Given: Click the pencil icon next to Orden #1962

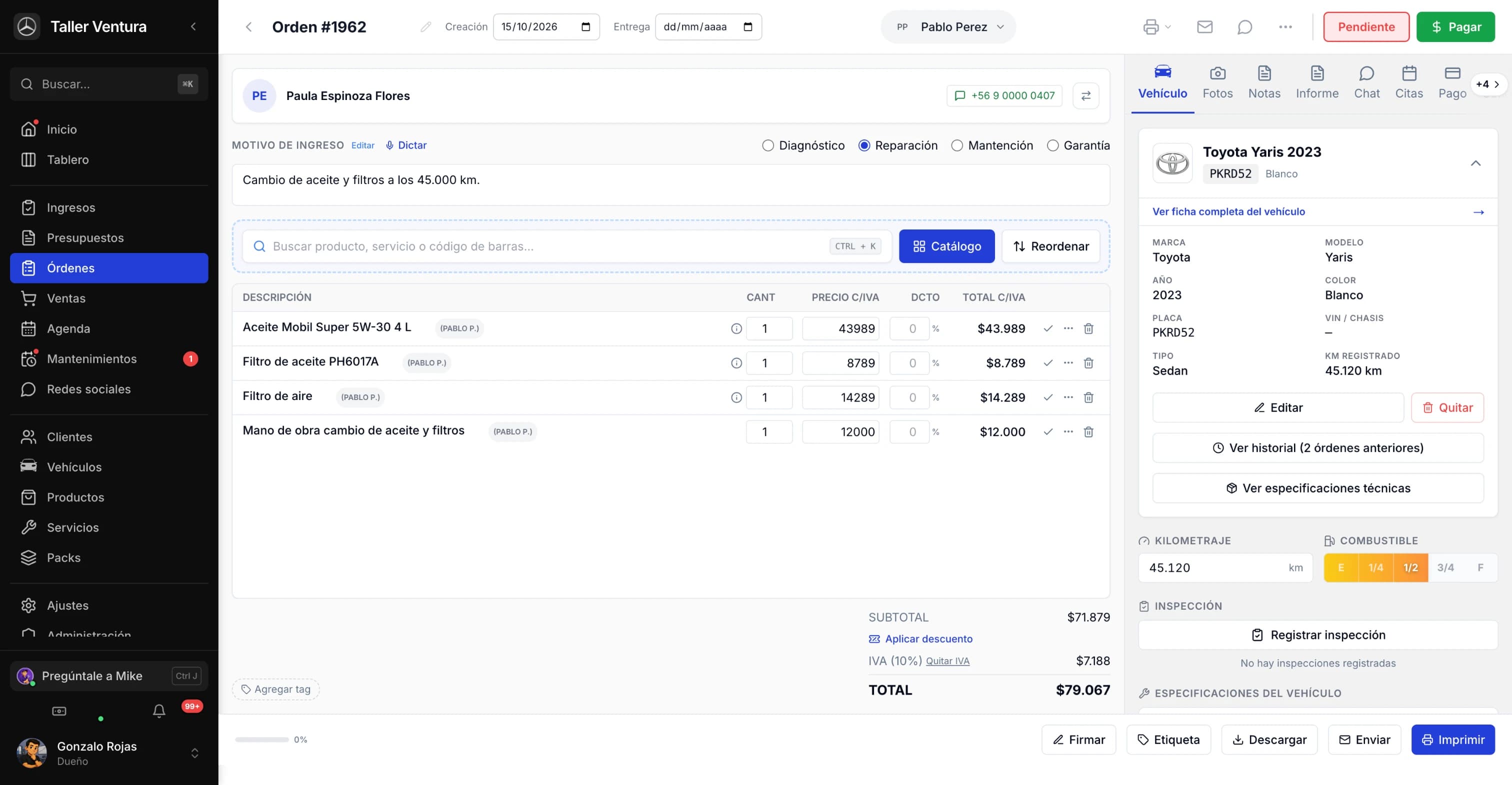Looking at the screenshot, I should (425, 27).
